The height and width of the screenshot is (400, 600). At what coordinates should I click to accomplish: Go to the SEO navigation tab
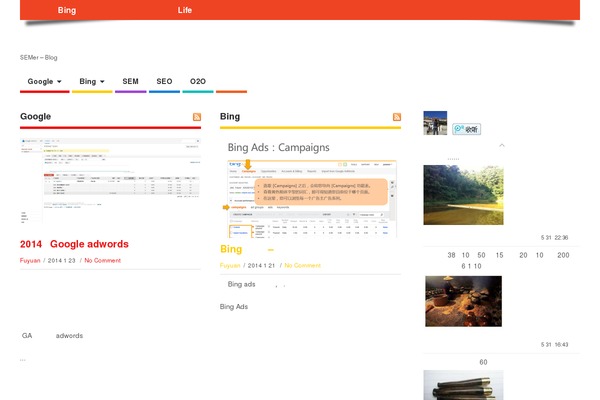(x=164, y=82)
